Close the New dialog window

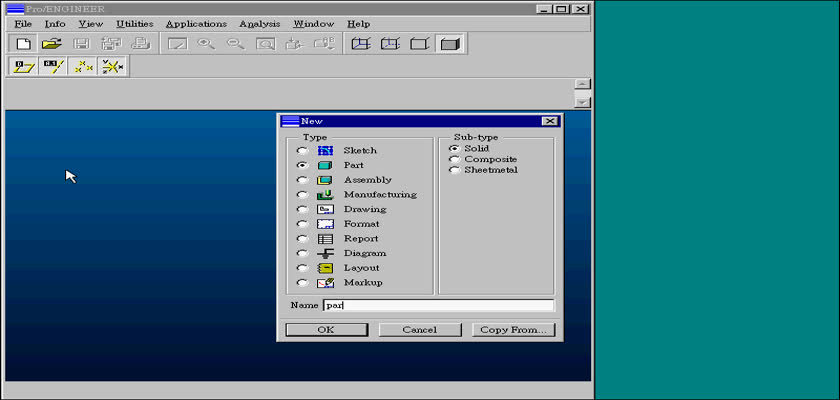click(550, 121)
